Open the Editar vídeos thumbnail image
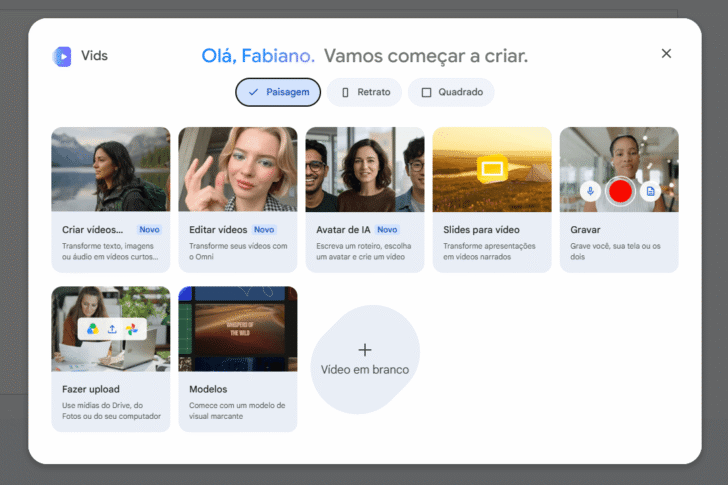728x485 pixels. point(238,169)
